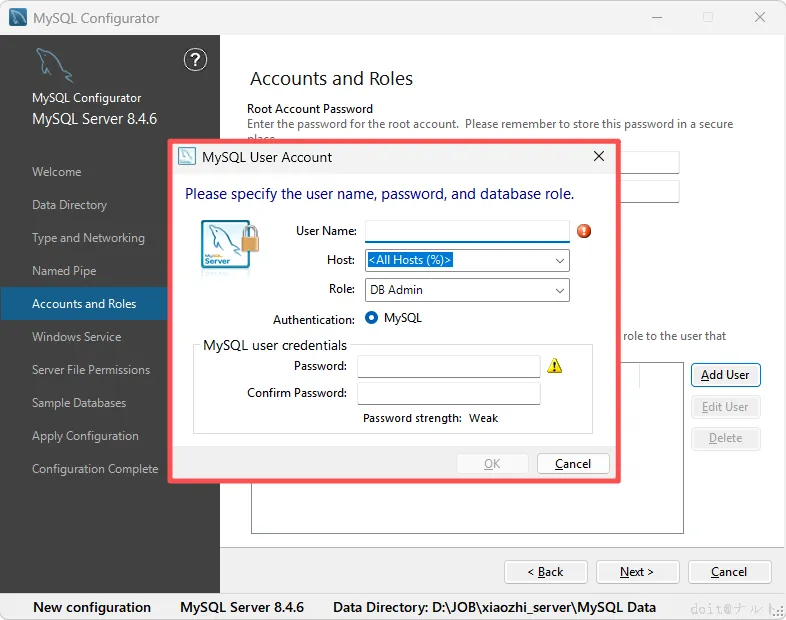Click the Next button
Screen dimensions: 786x620
[x=637, y=572]
